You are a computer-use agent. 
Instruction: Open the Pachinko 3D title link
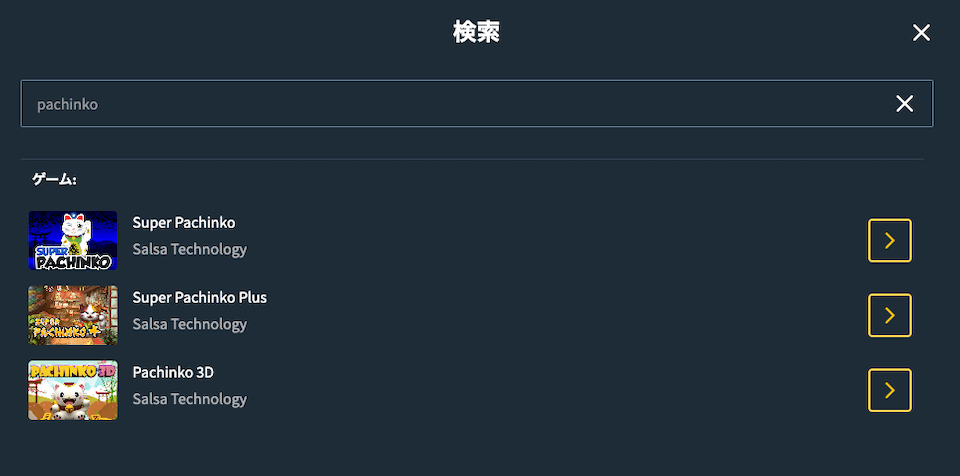click(173, 372)
